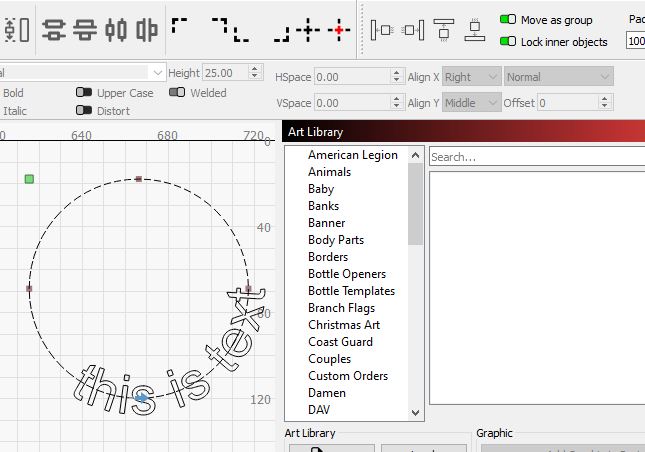Toggle Move as group switch

coord(508,19)
